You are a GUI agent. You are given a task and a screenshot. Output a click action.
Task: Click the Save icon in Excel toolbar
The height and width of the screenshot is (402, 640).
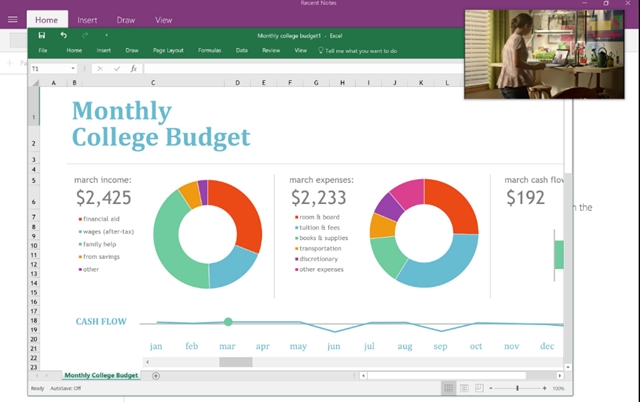41,35
